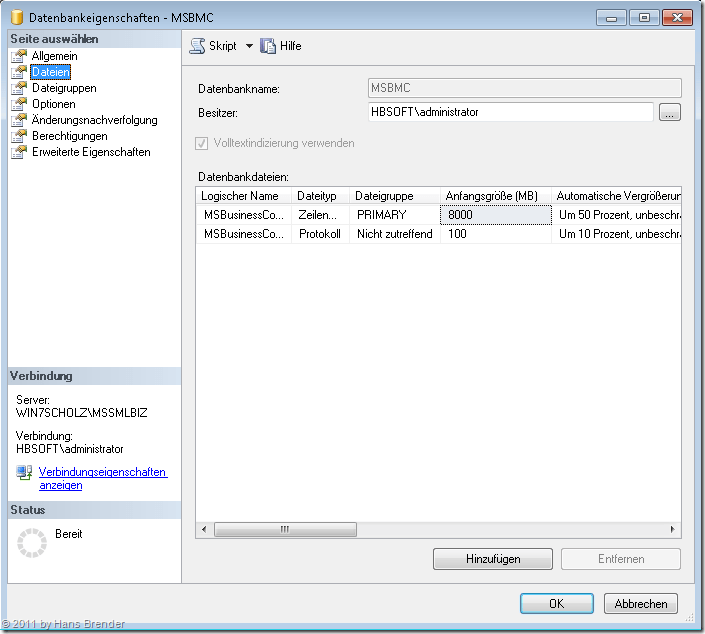The width and height of the screenshot is (705, 634).
Task: Click the Entfernen button
Action: (x=621, y=559)
